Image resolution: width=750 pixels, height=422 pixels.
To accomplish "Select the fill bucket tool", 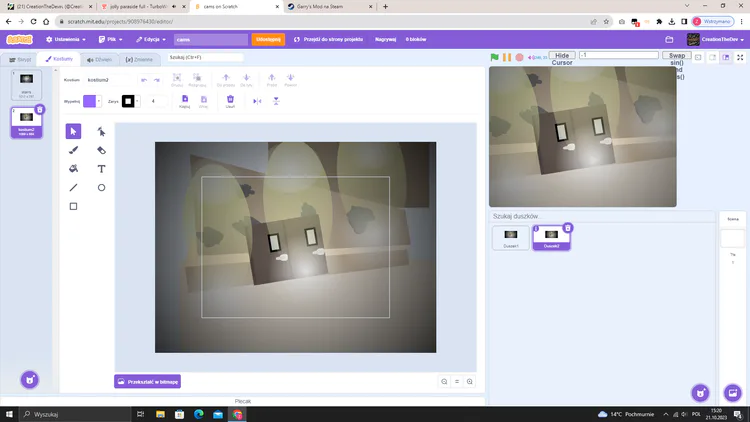I will pos(73,168).
